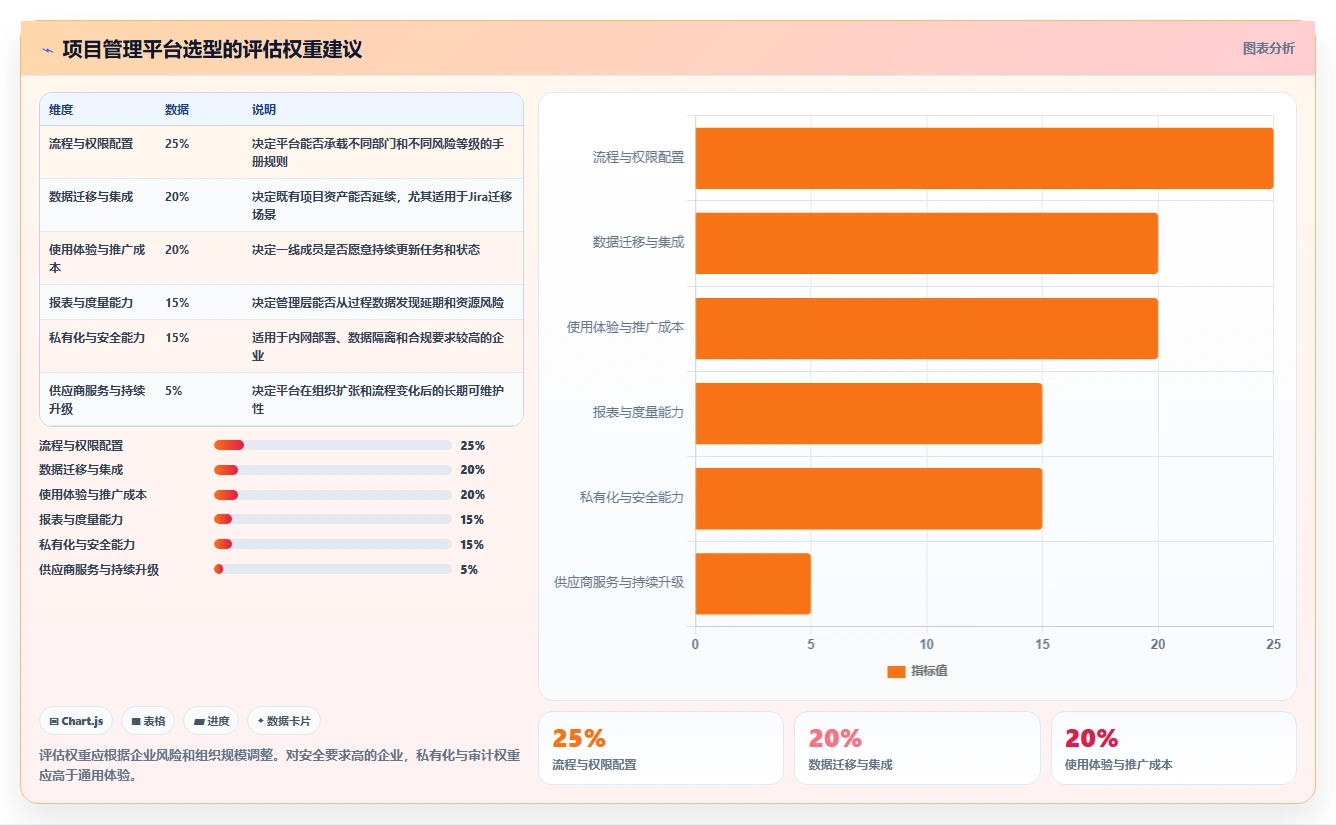Screen dimensions: 1336x825
Task: Click the footnote paragraph about 评估权重
Action: 279,765
